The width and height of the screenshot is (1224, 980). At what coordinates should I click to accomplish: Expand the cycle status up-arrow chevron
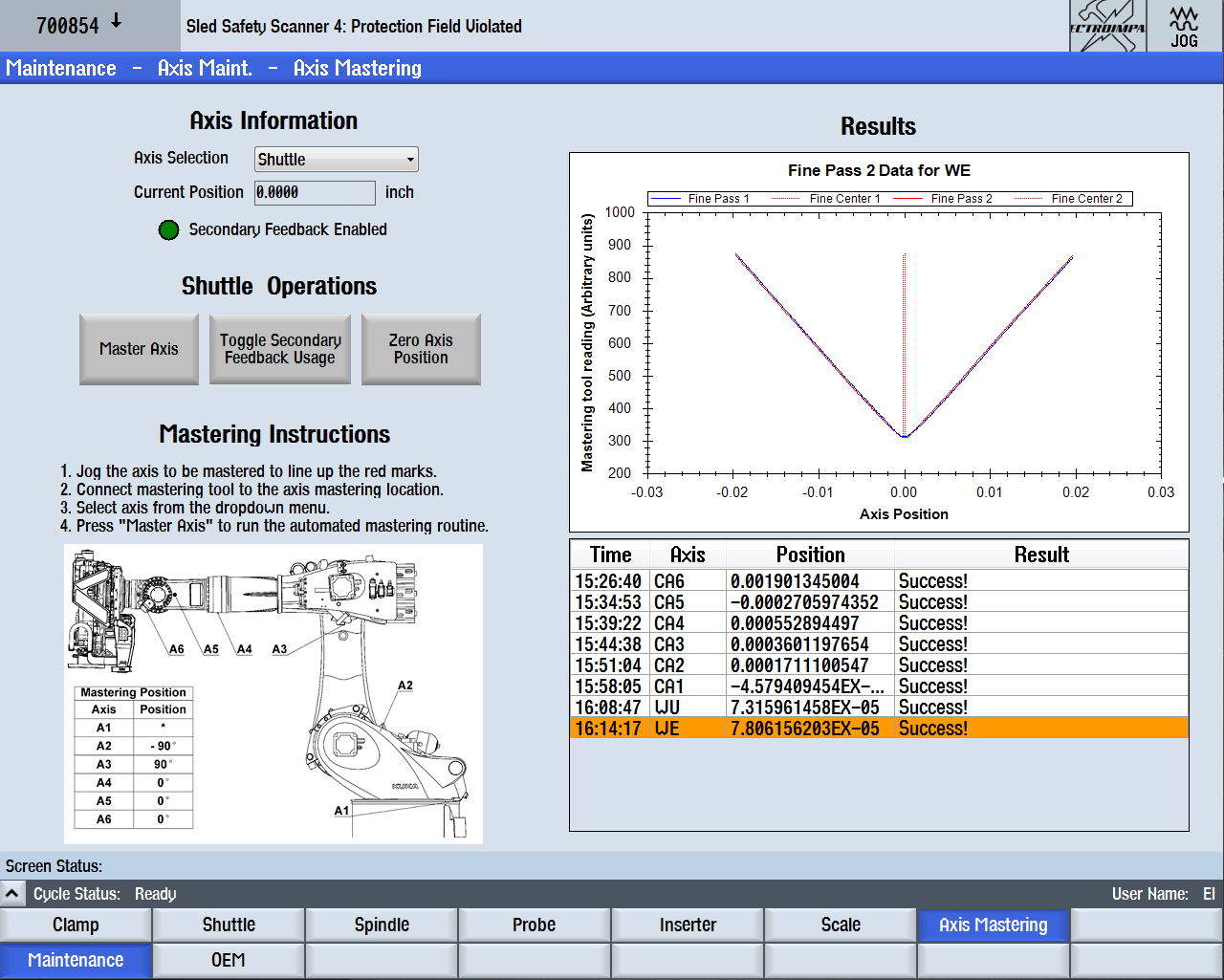coord(12,894)
